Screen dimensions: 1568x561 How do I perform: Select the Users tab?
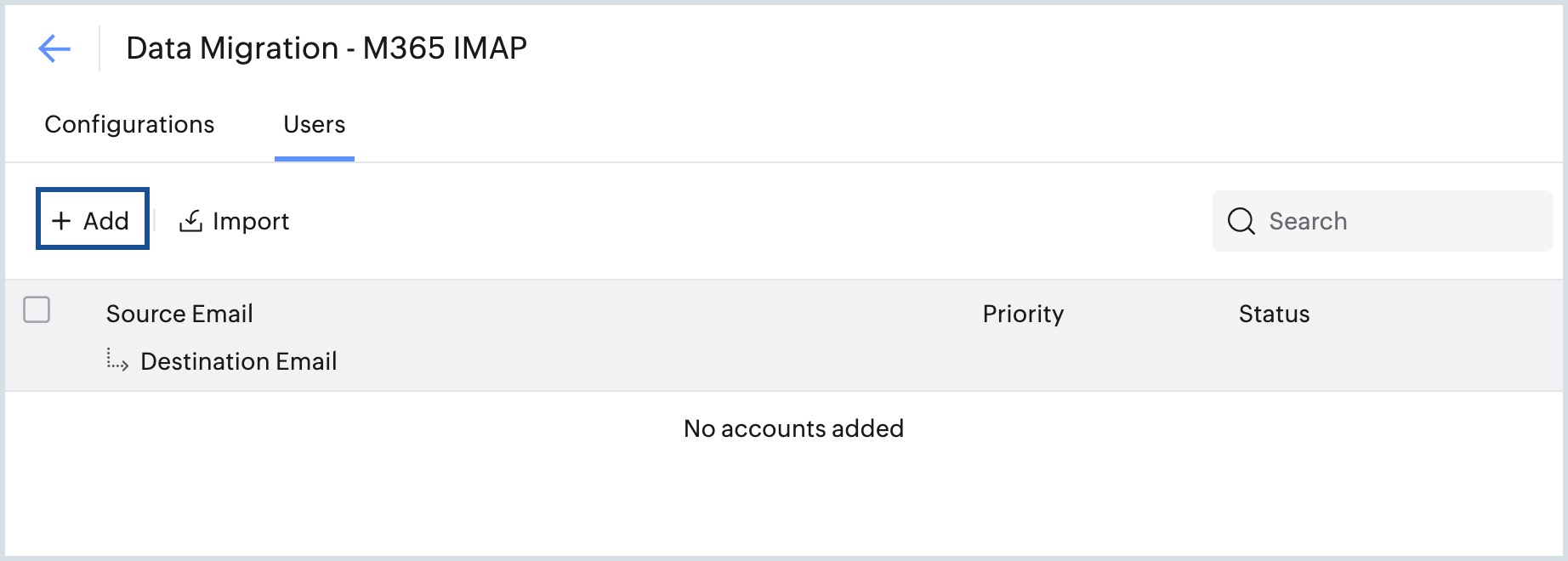click(x=314, y=125)
